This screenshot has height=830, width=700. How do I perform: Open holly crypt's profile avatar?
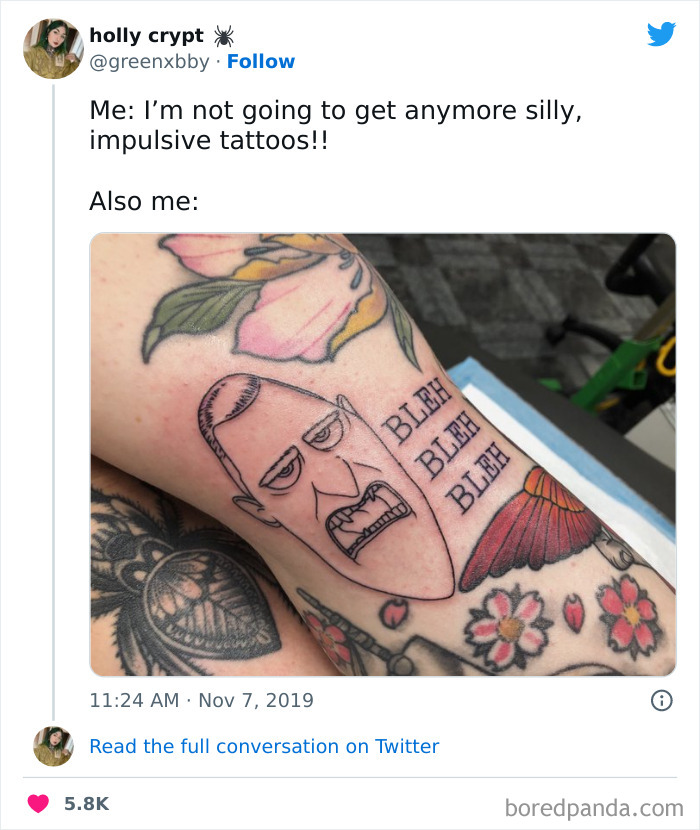pos(53,49)
